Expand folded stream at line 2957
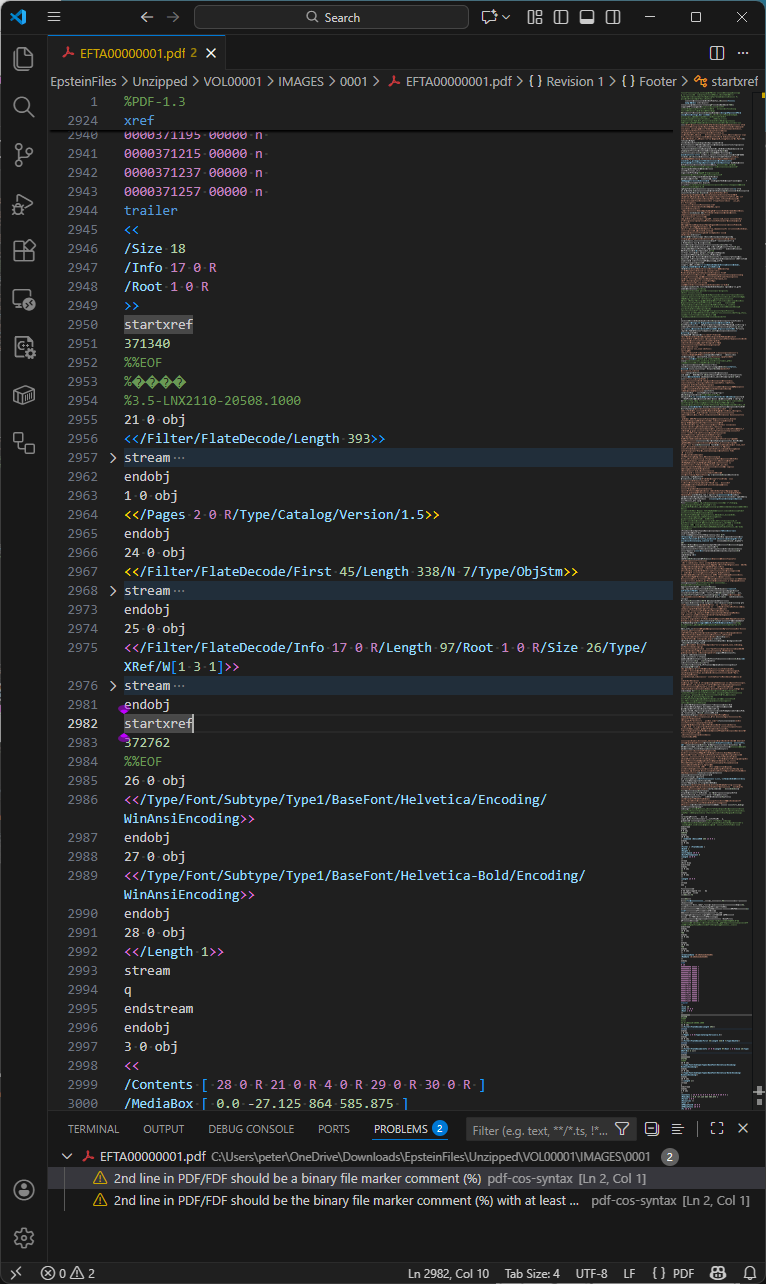Viewport: 766px width, 1284px height. click(113, 458)
